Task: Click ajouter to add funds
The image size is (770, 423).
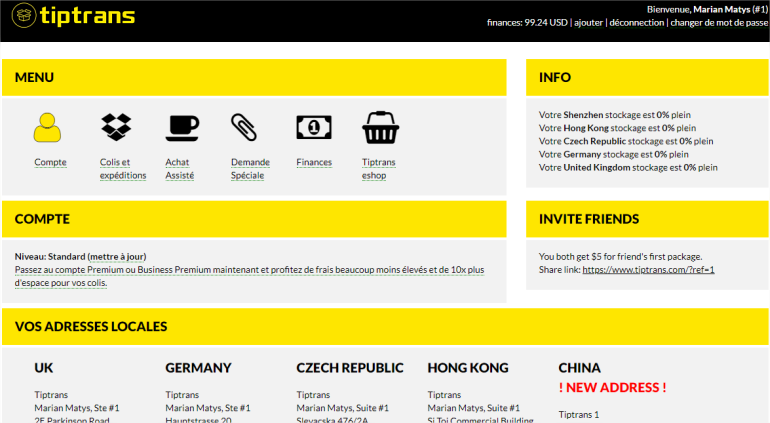Action: [x=588, y=23]
